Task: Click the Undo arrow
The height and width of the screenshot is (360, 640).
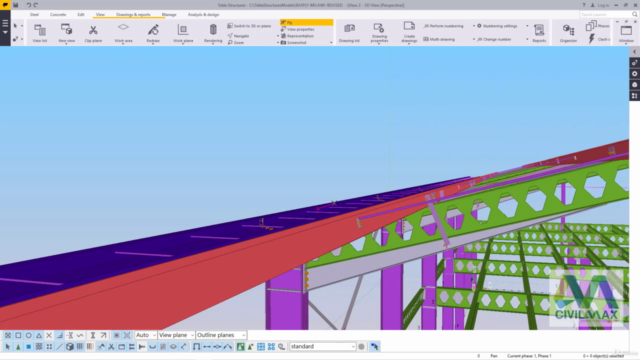Action: tap(29, 5)
